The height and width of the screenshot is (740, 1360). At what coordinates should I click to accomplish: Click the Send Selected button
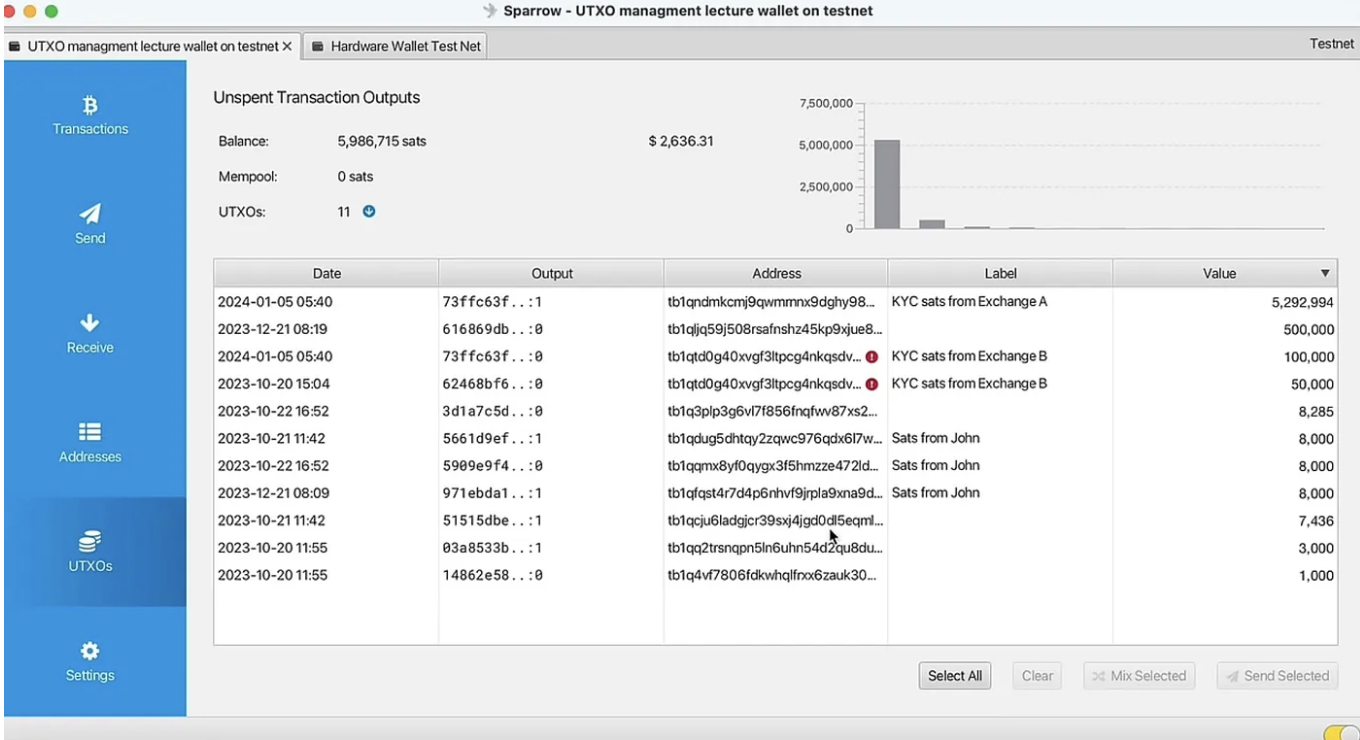click(x=1277, y=676)
